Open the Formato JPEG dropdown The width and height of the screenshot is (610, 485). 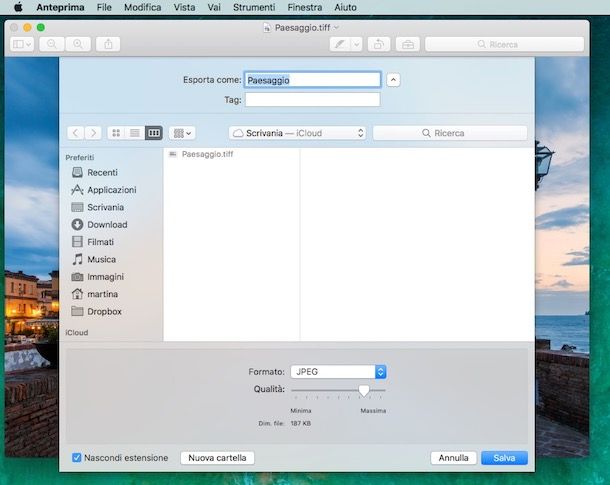[338, 372]
